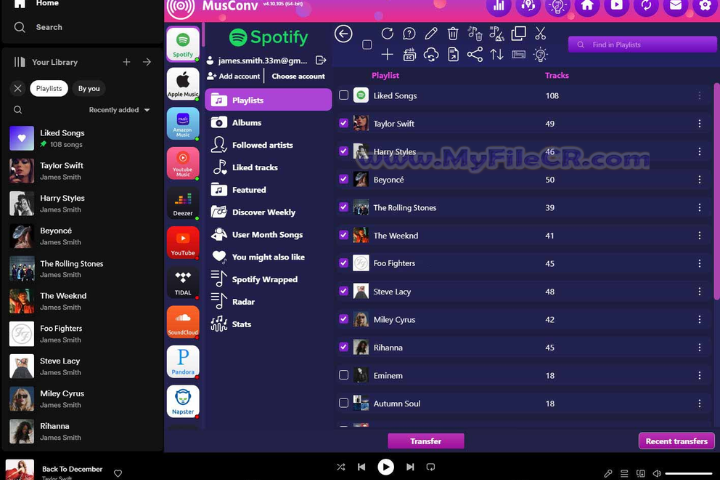This screenshot has height=480, width=720.
Task: Select the YouTube service icon
Action: 183,243
